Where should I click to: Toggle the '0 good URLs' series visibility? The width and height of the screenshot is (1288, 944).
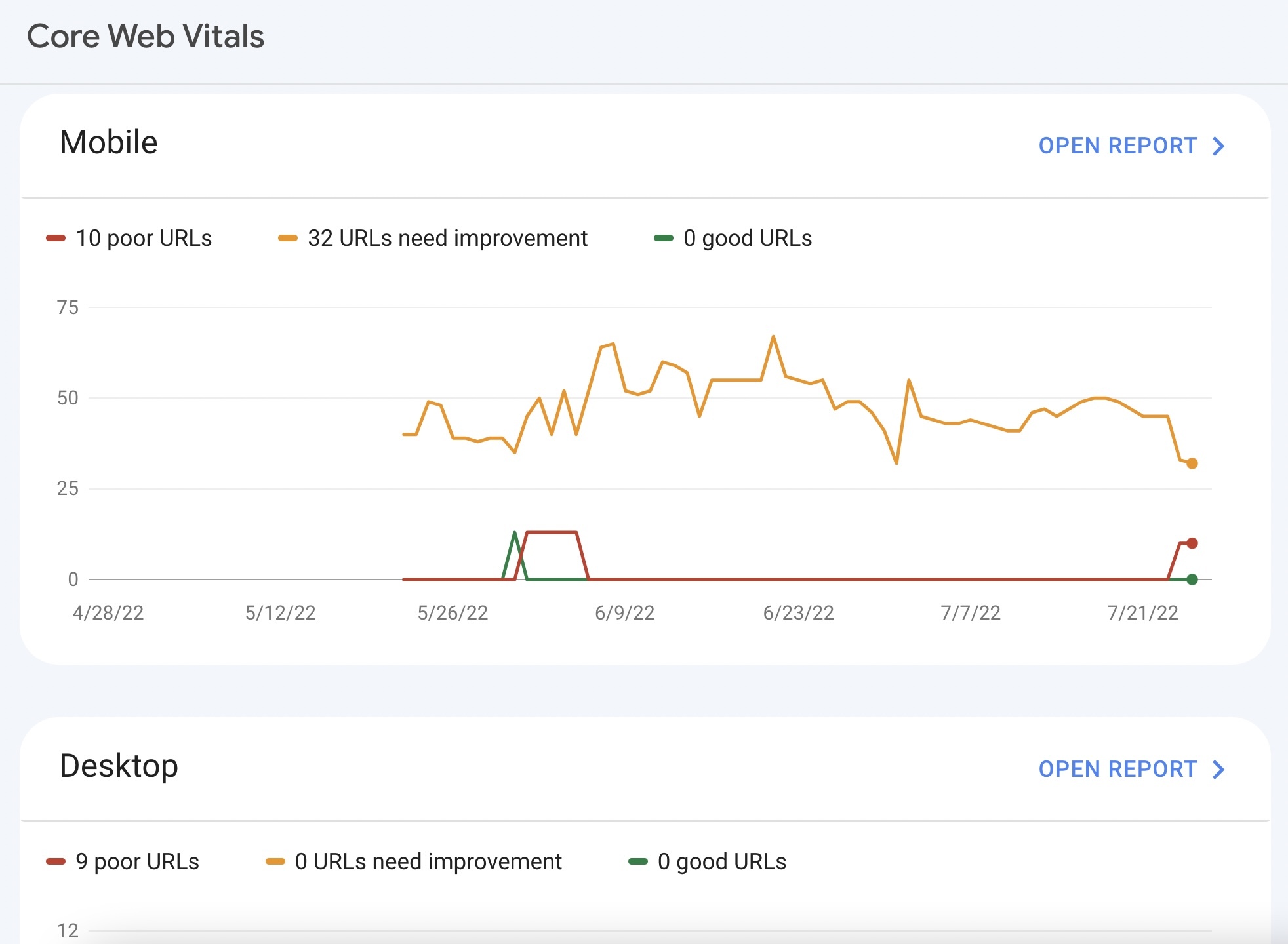748,238
